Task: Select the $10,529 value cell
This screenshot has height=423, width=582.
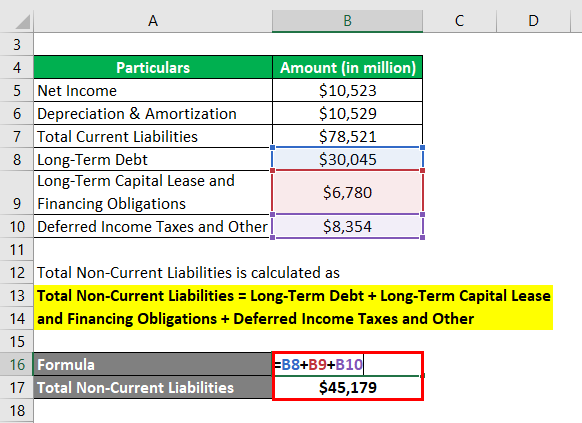Action: pyautogui.click(x=347, y=114)
